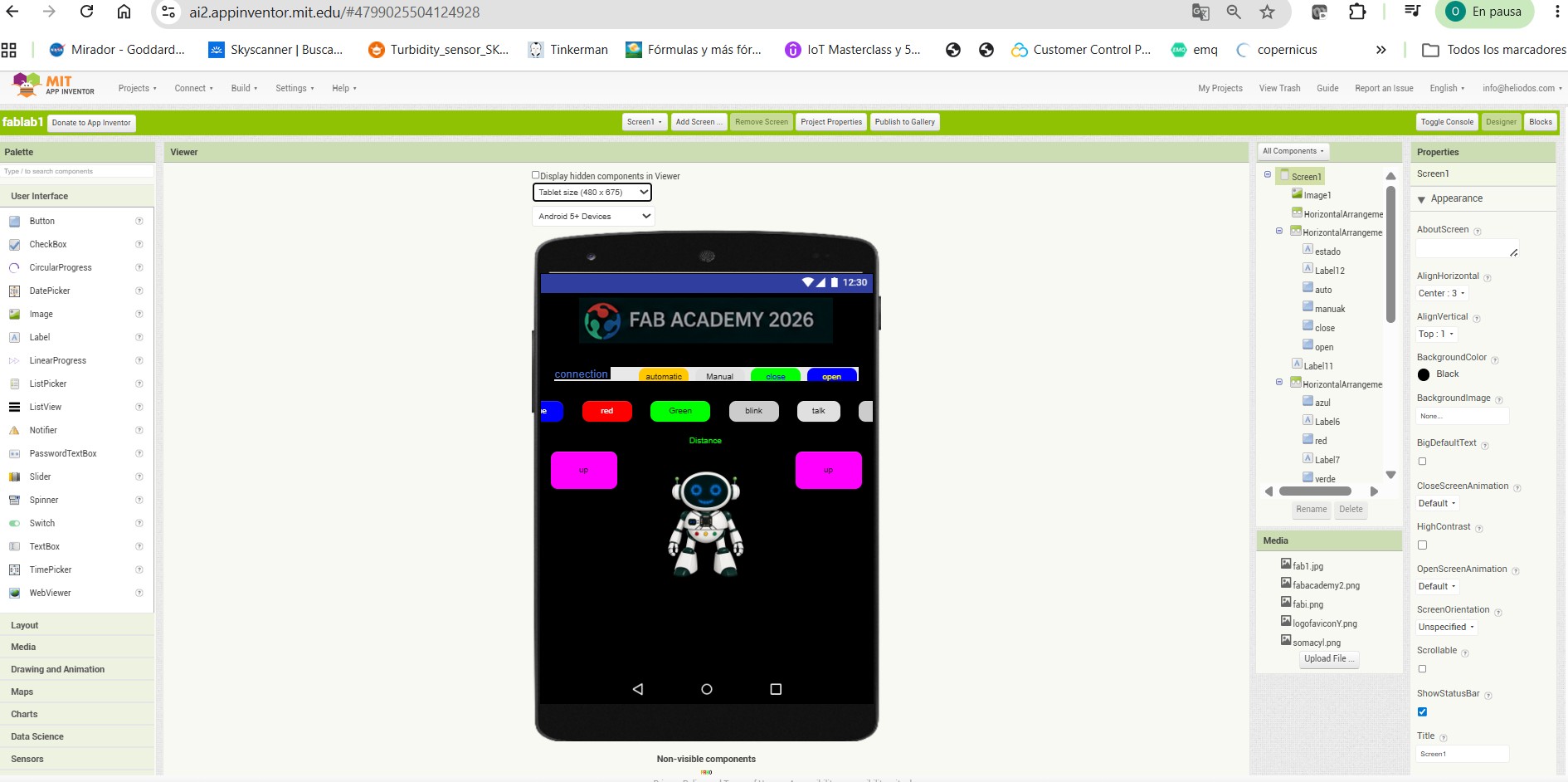Viewport: 1568px width, 782px height.
Task: Select the Button component icon in the palette
Action: (14, 221)
